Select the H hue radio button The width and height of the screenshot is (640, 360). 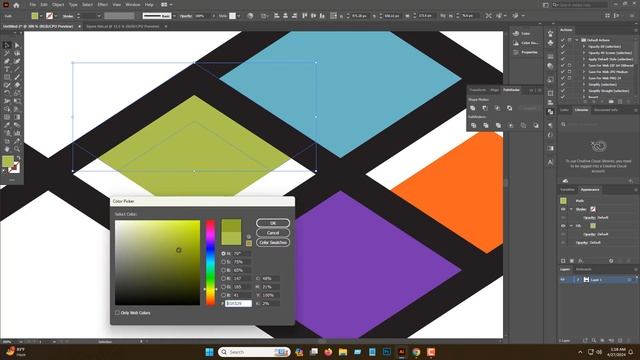(223, 253)
